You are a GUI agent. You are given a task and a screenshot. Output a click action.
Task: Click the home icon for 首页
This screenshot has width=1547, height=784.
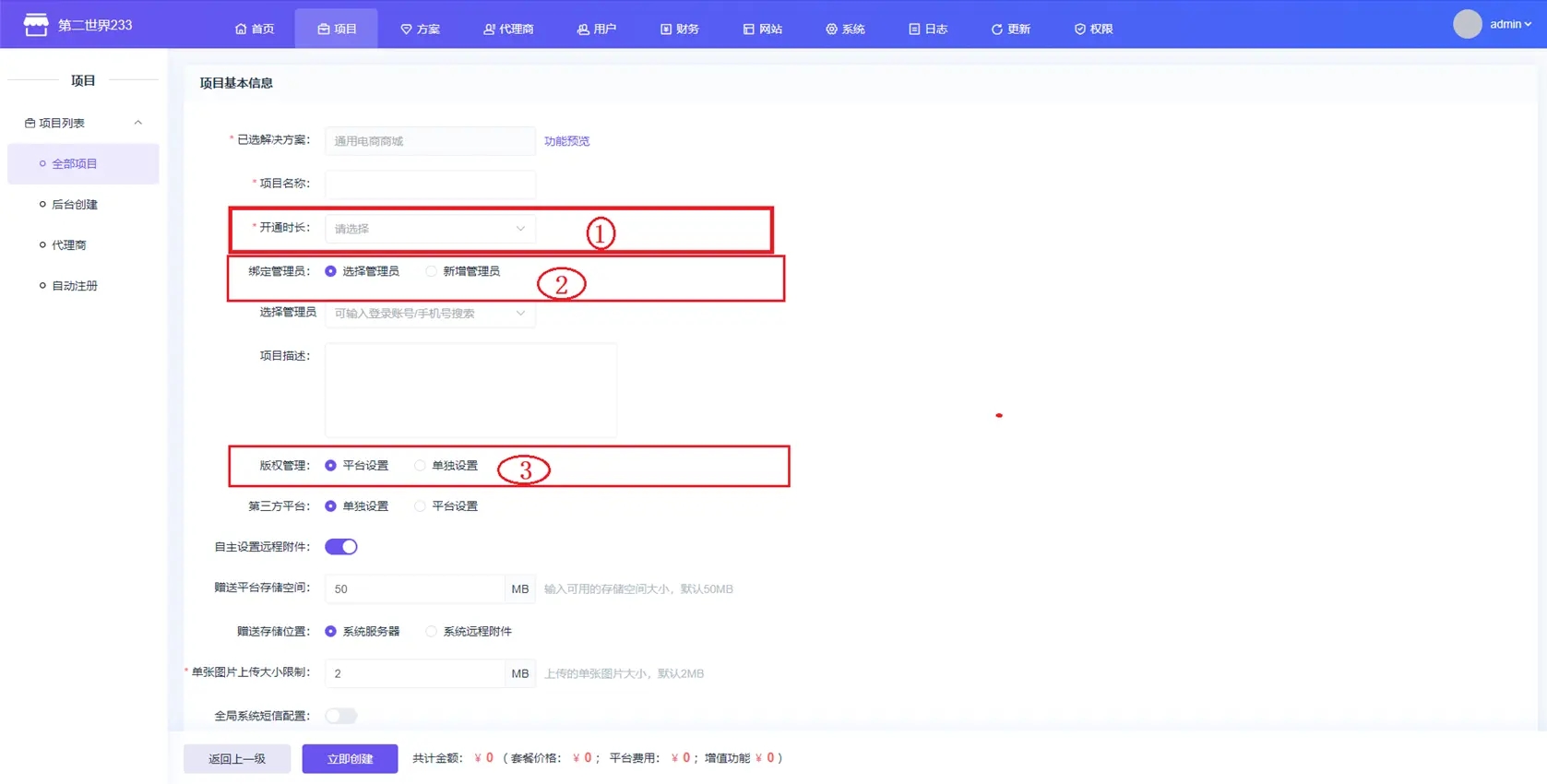tap(241, 30)
